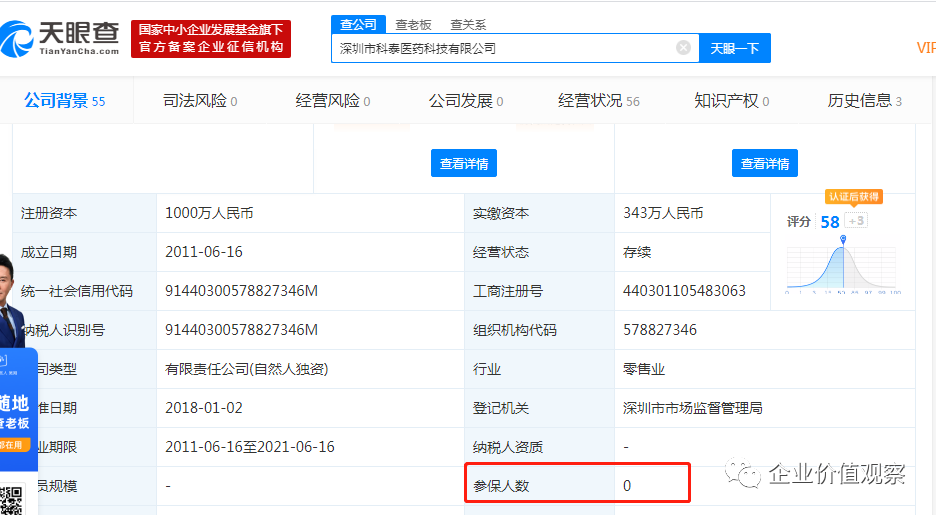Click the 343万人民币 paid-in capital value
The width and height of the screenshot is (936, 515).
[663, 213]
